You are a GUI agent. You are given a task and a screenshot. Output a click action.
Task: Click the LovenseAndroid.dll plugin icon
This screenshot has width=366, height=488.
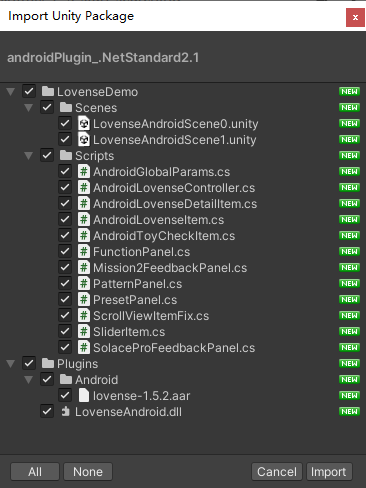(66, 412)
